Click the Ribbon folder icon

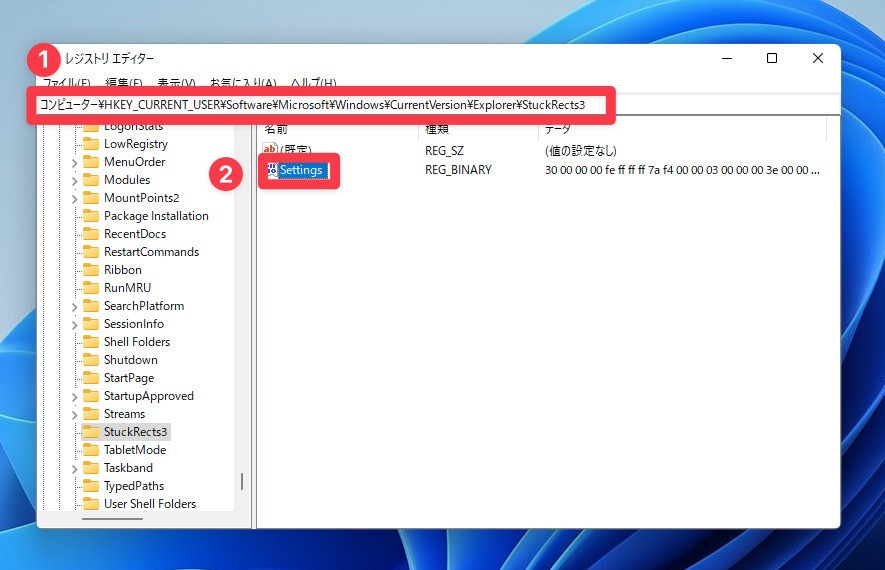tap(91, 270)
